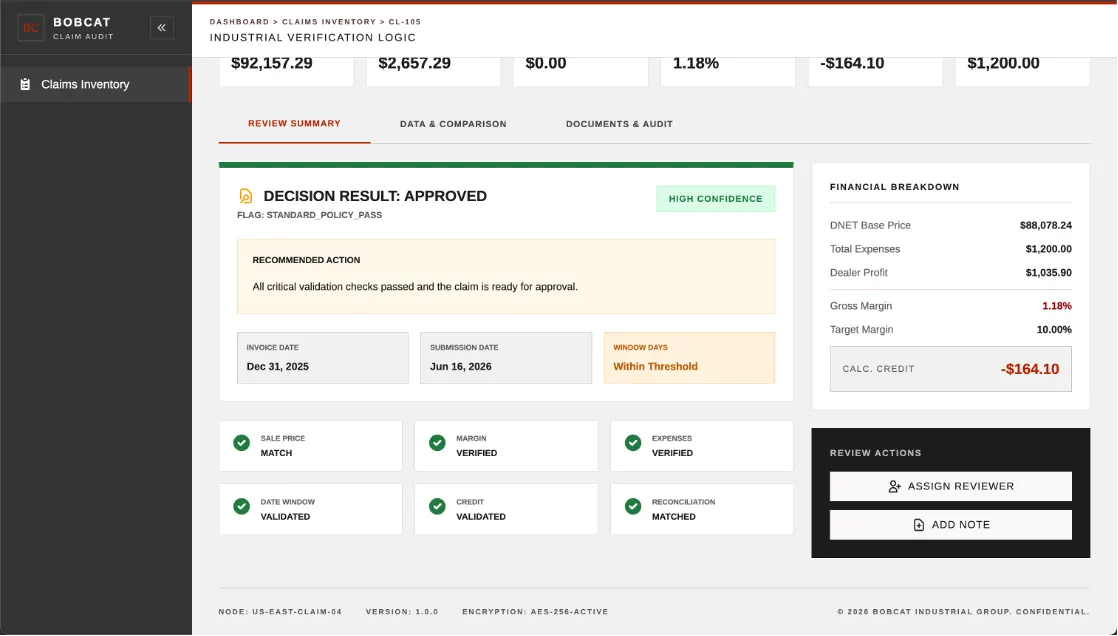Click the Recommended Action message box
This screenshot has width=1118, height=636.
click(x=506, y=277)
